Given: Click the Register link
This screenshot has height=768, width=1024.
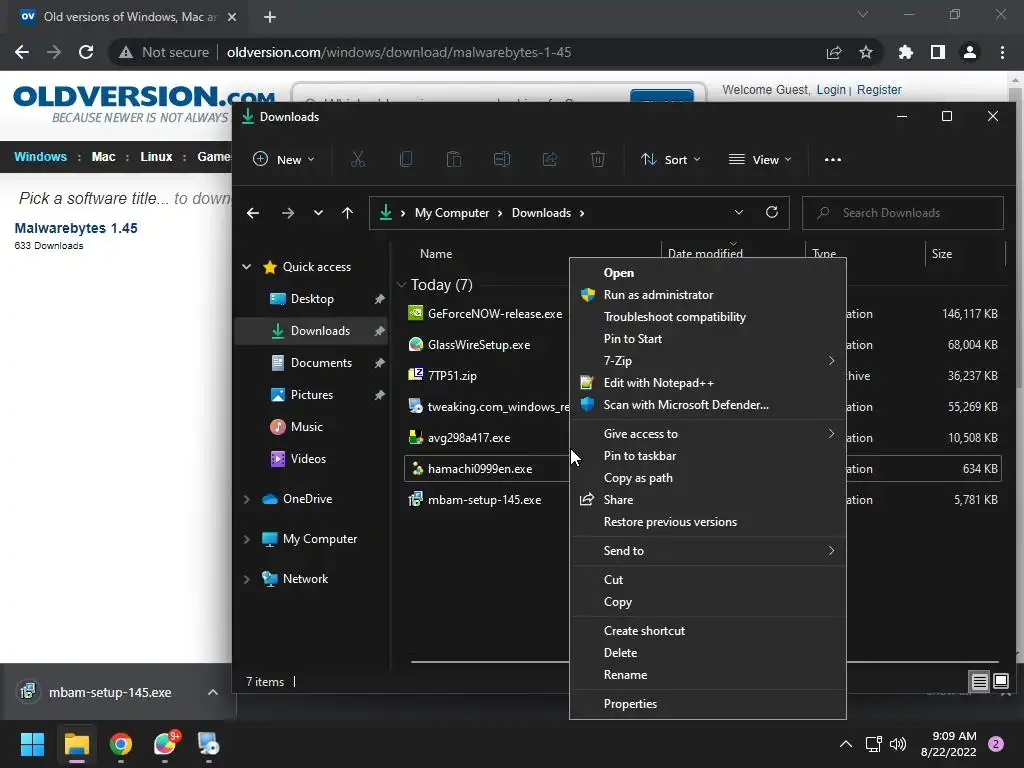Looking at the screenshot, I should 879,89.
